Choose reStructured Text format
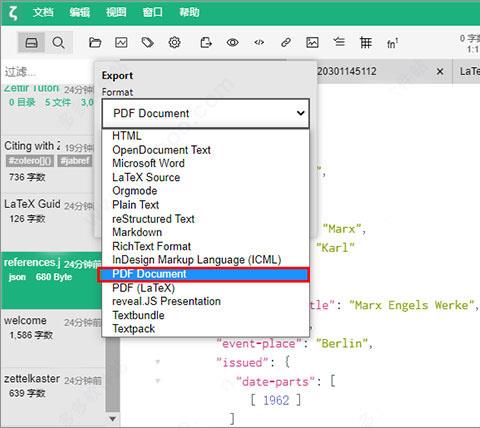The height and width of the screenshot is (428, 480). [x=206, y=219]
